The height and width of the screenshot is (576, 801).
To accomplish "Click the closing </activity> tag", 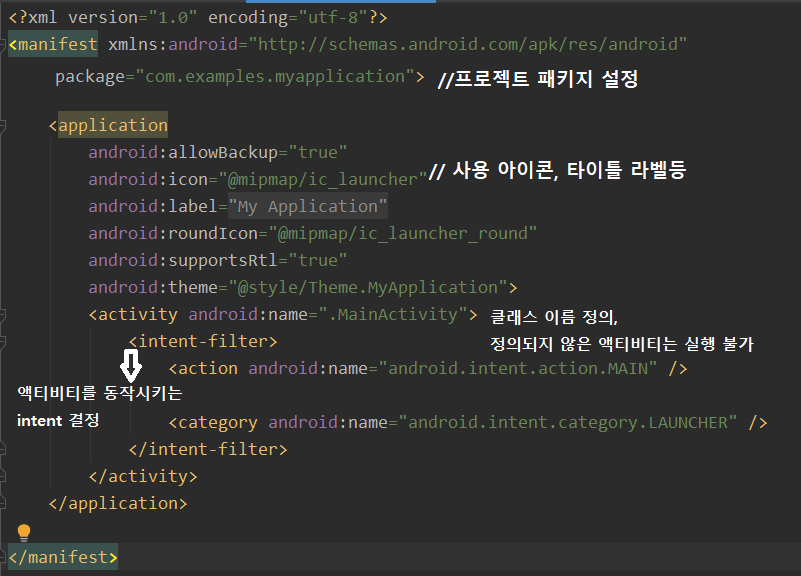I will [143, 476].
